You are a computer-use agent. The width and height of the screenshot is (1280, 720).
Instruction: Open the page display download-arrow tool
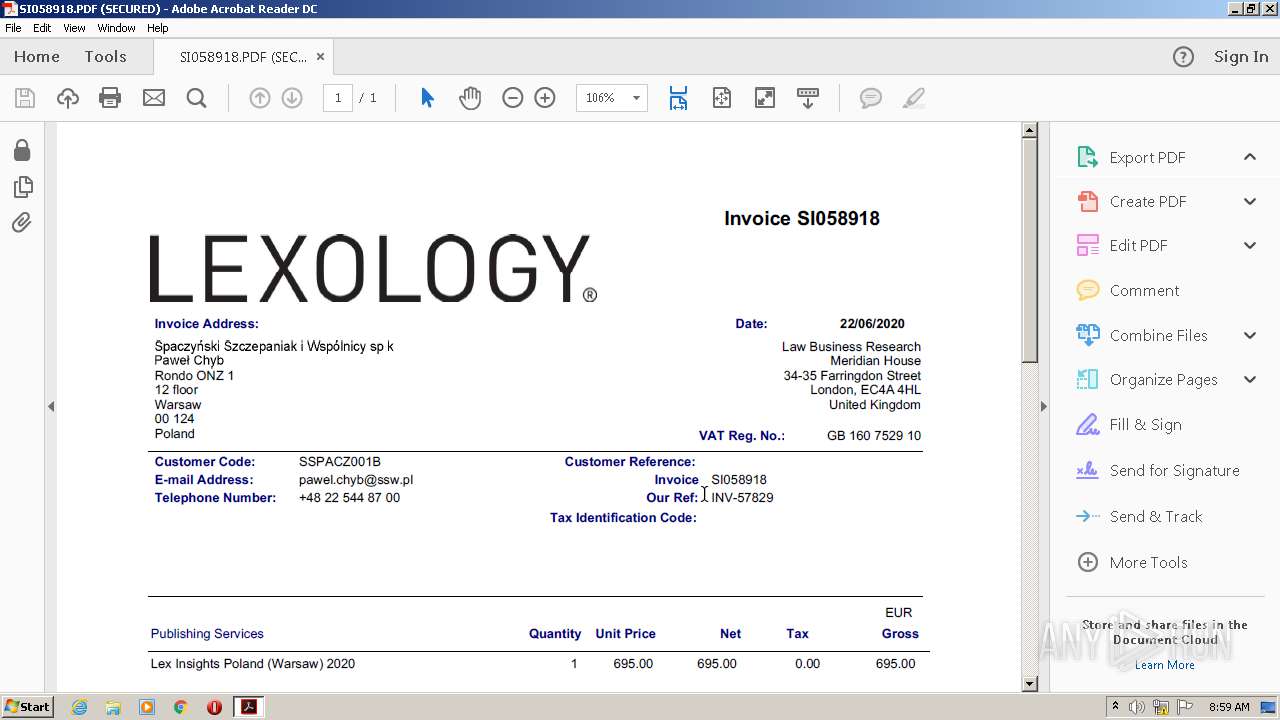click(808, 98)
